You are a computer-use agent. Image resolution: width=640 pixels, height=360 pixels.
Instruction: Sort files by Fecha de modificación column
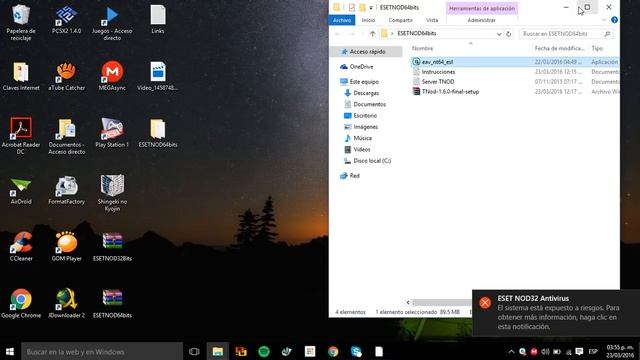point(560,49)
